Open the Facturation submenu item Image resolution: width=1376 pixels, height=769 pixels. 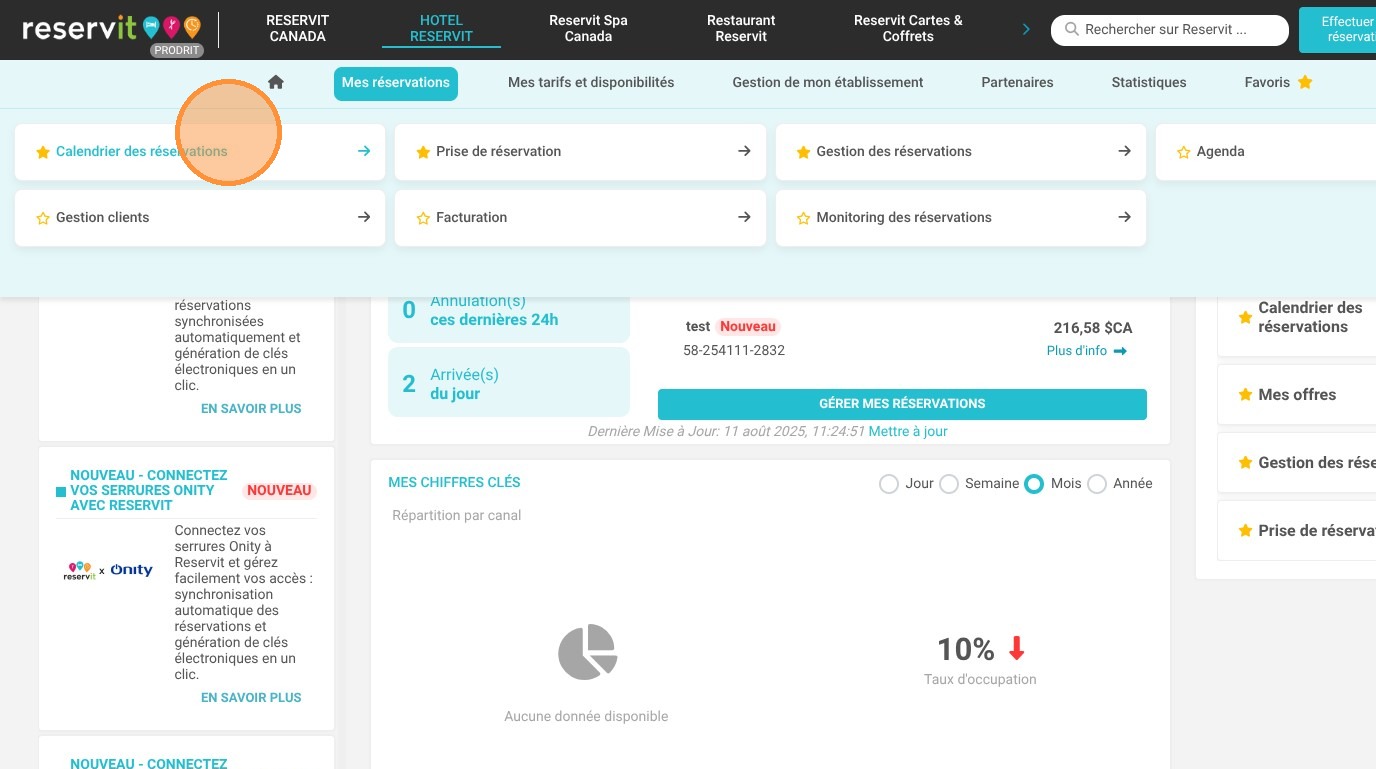click(x=580, y=218)
